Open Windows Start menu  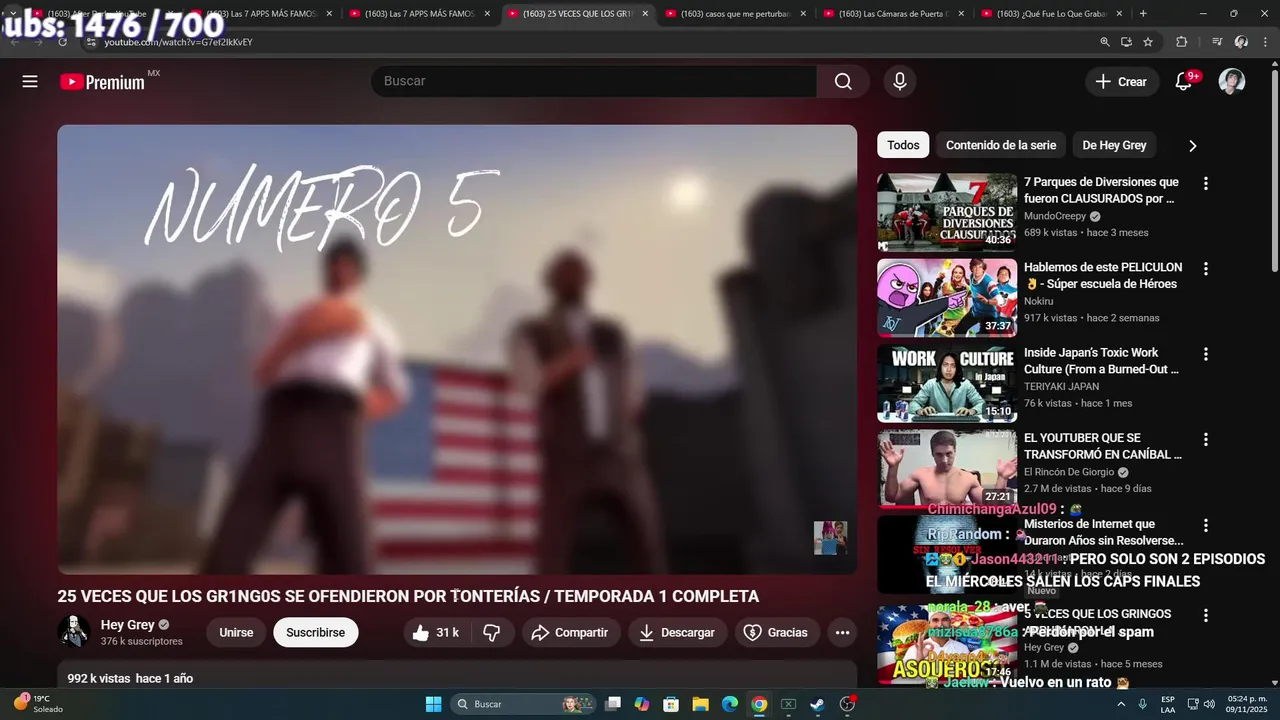[433, 704]
